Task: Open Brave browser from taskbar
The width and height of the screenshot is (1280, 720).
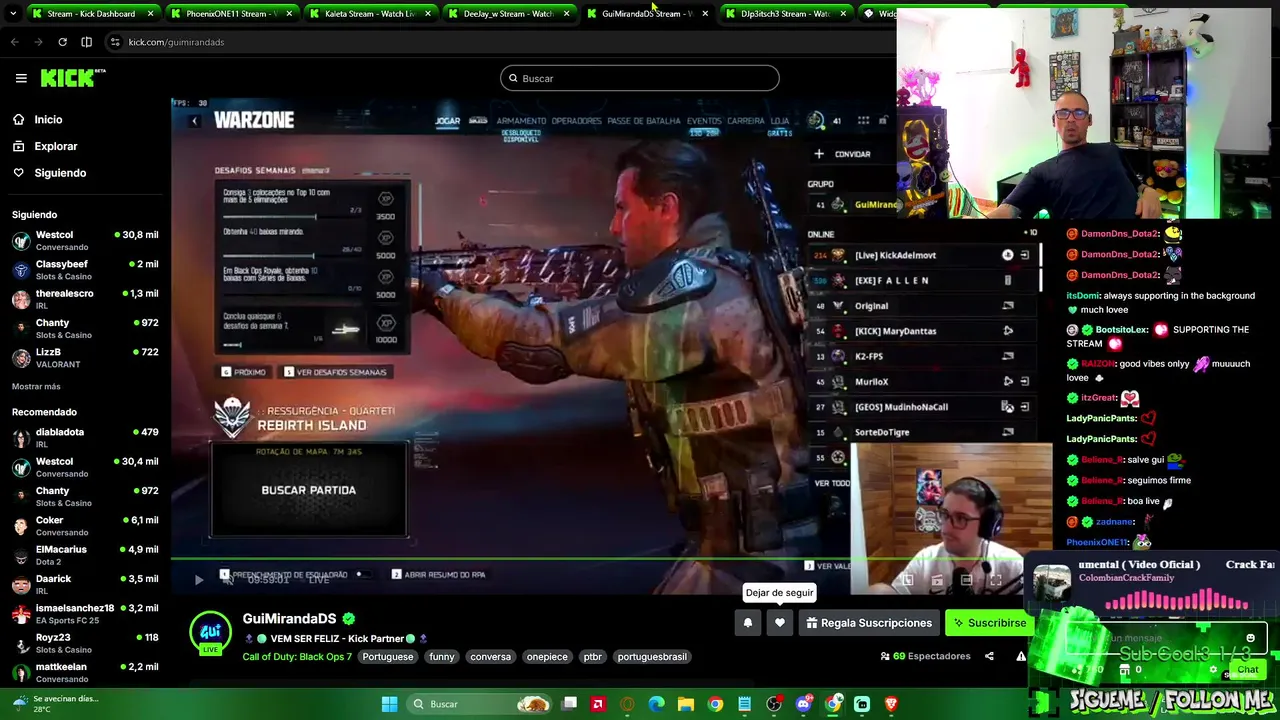Action: coord(890,704)
